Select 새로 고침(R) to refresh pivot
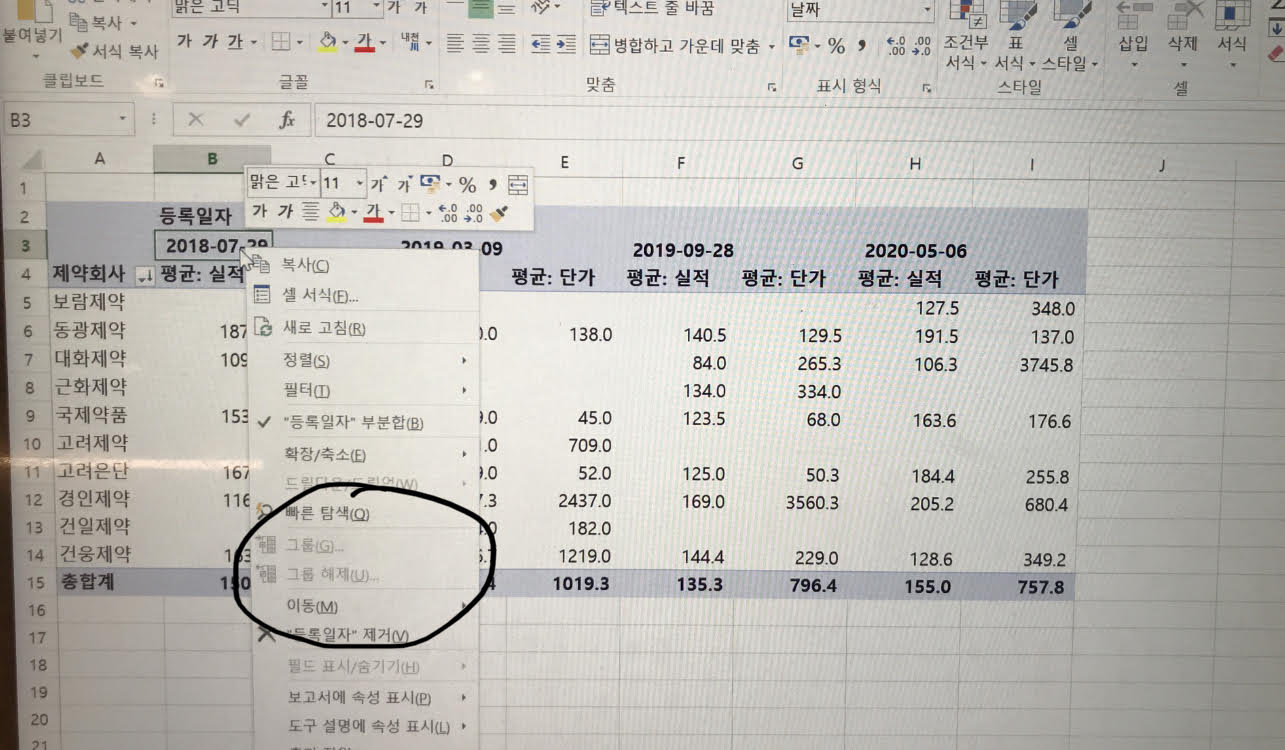This screenshot has width=1285, height=750. click(323, 328)
